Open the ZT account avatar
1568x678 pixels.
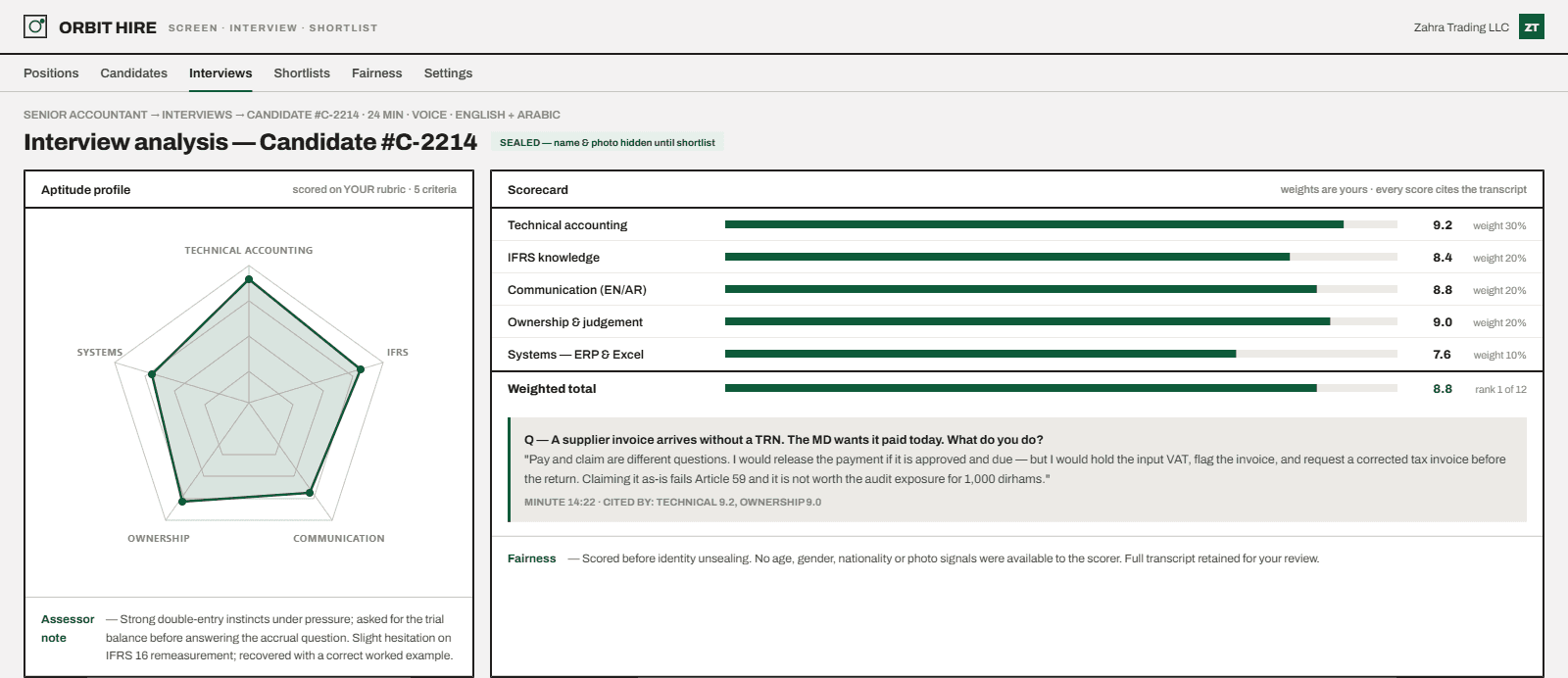point(1532,26)
